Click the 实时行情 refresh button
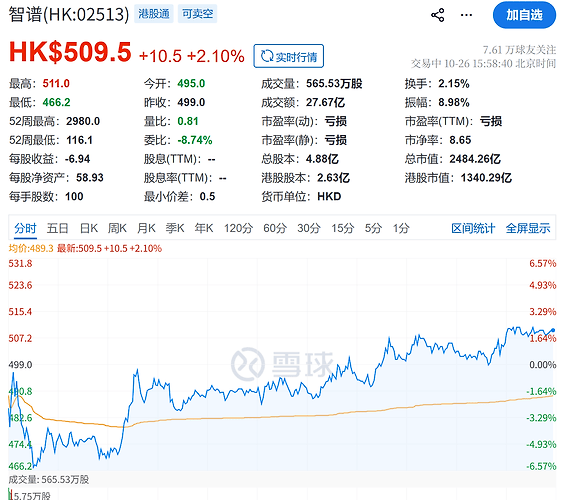This screenshot has height=500, width=568. point(289,56)
